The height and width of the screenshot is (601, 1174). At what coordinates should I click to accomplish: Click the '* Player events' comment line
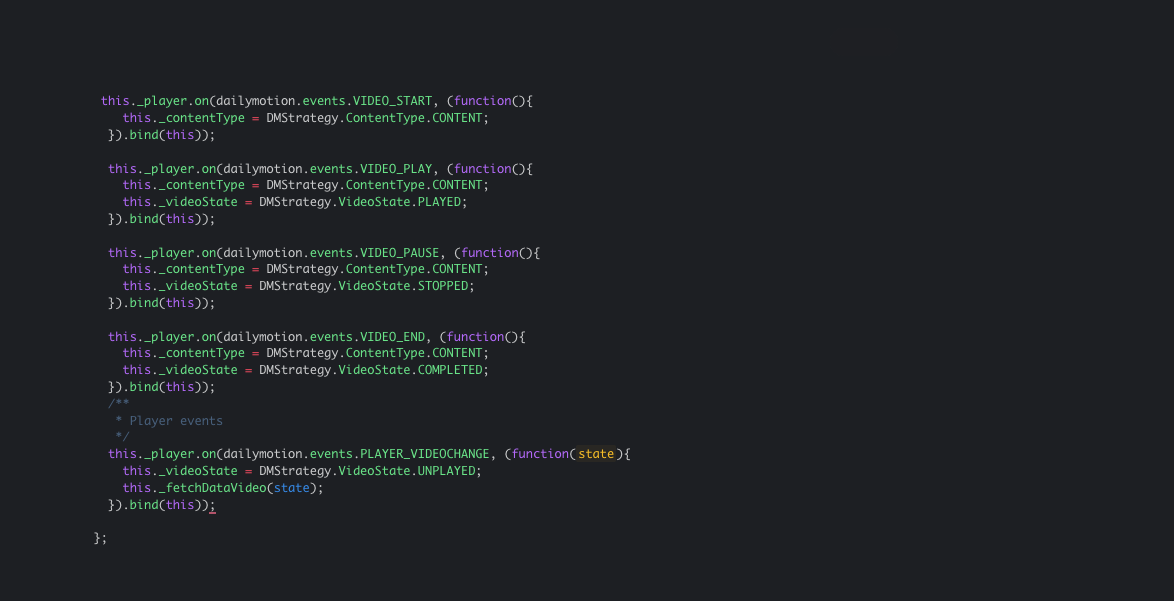169,421
